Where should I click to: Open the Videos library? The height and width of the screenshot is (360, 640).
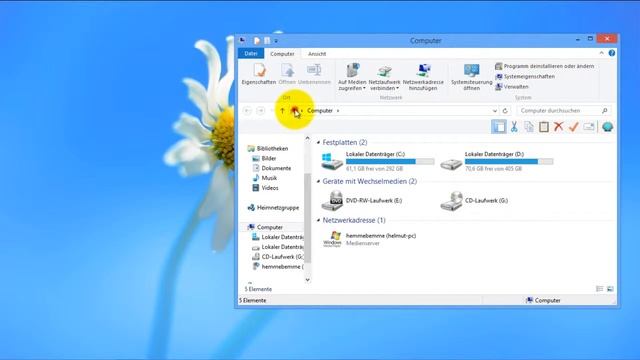(265, 188)
